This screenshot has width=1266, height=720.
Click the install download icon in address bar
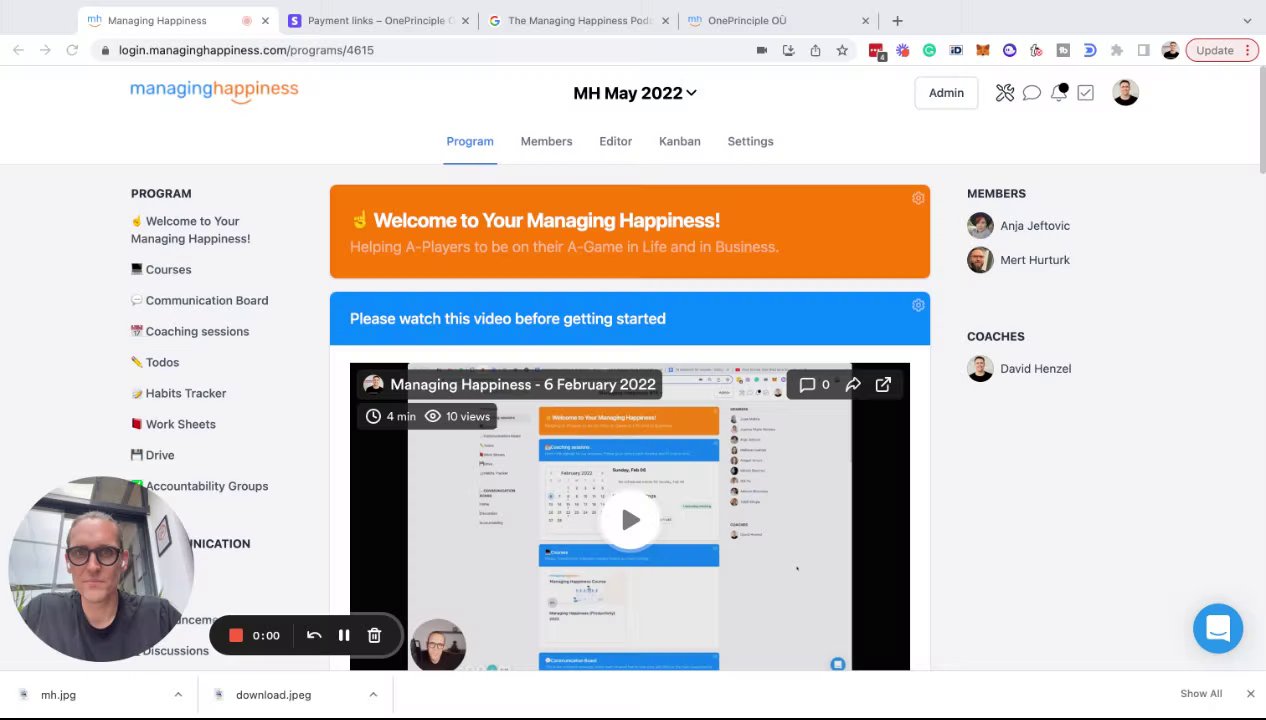coord(788,50)
